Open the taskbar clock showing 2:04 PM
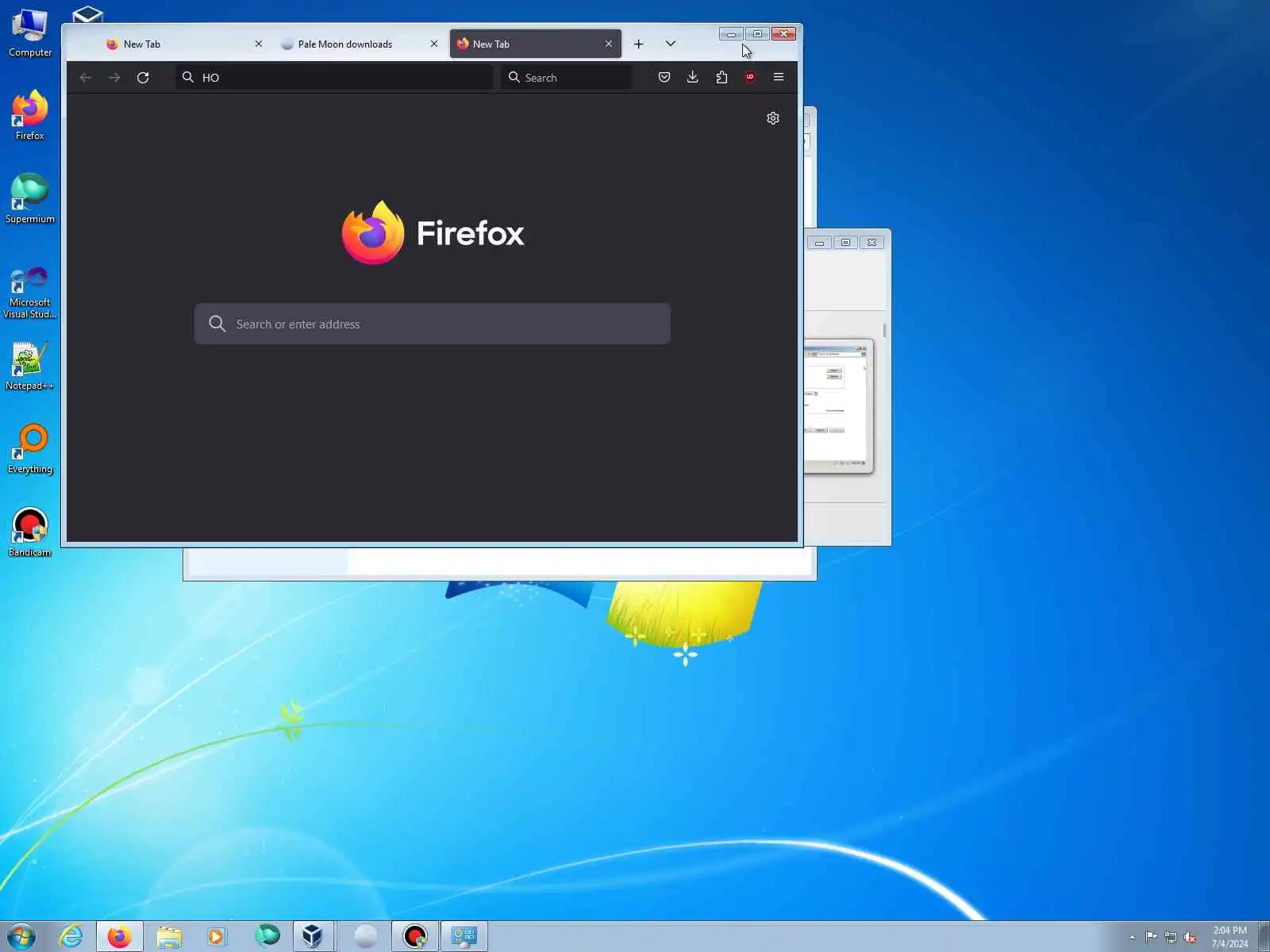 tap(1230, 937)
